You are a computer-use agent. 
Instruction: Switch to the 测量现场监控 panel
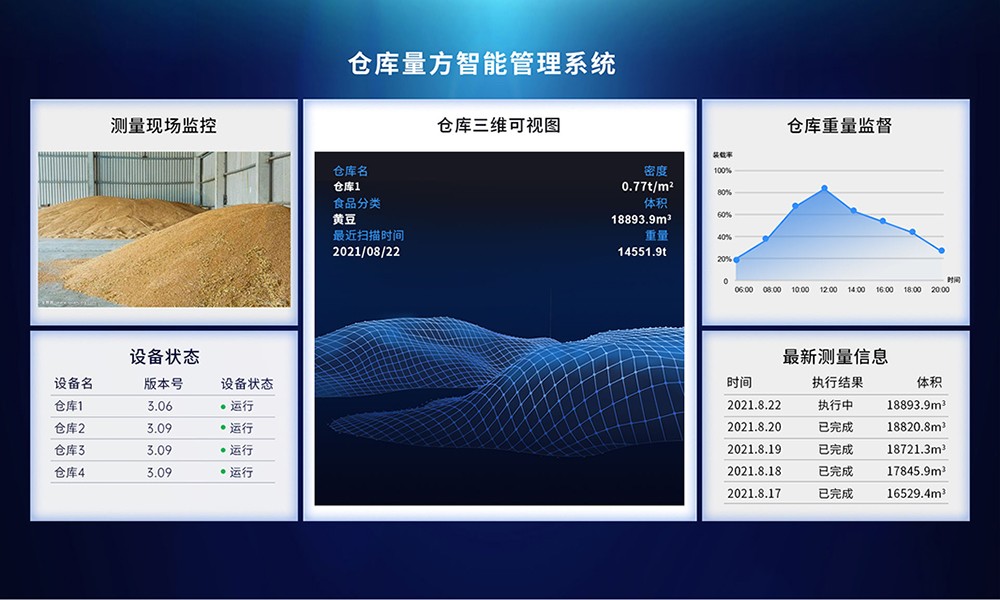(165, 126)
